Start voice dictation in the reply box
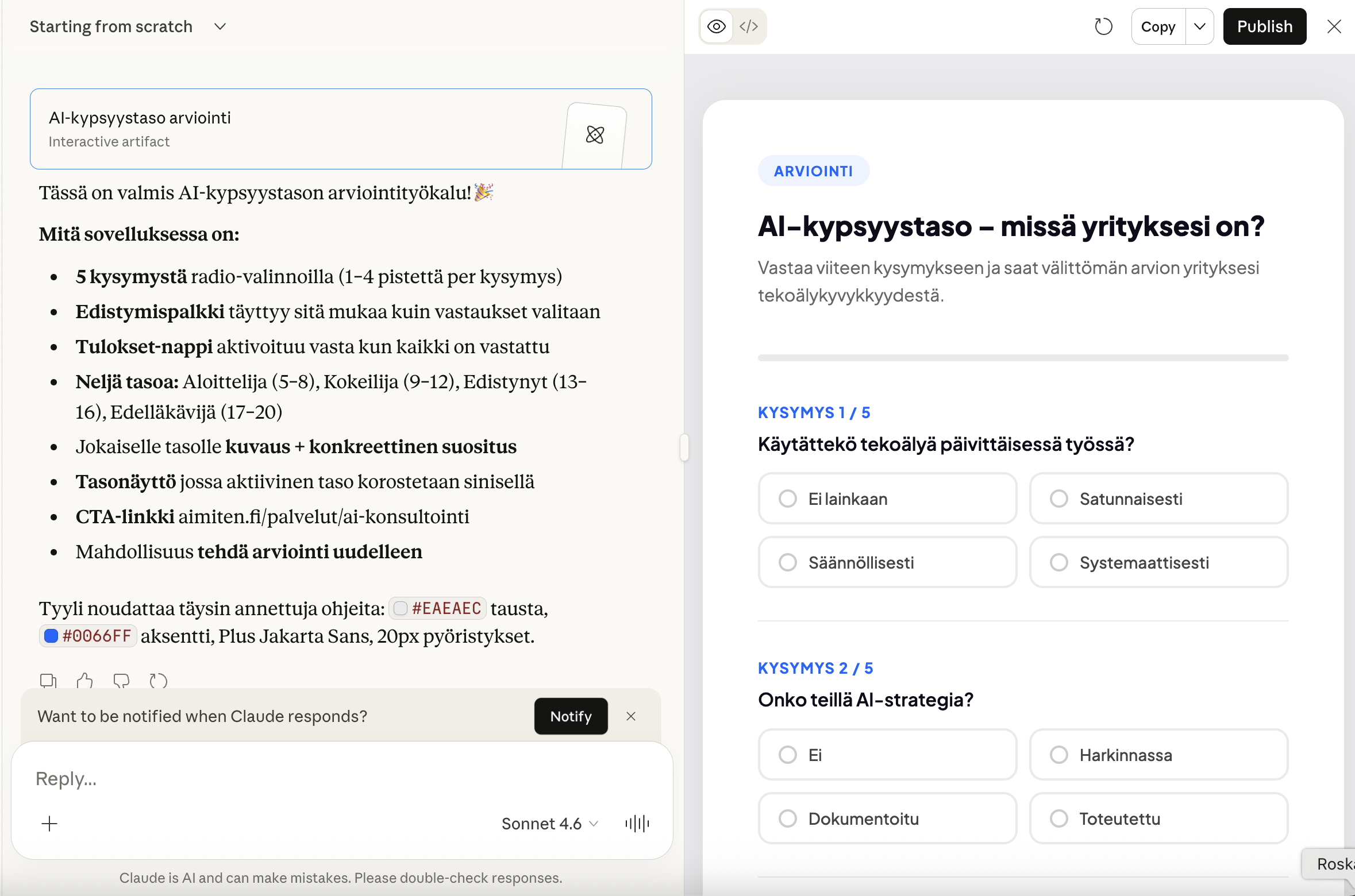This screenshot has height=896, width=1355. (x=636, y=823)
